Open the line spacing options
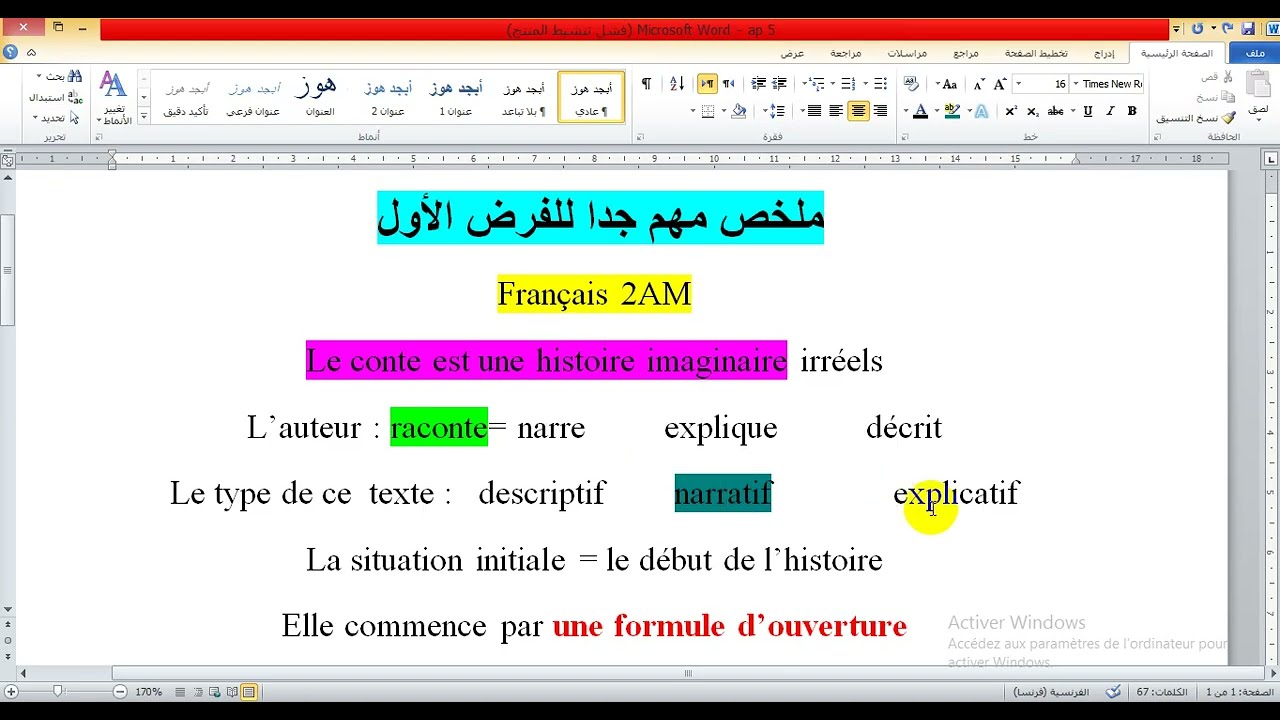The height and width of the screenshot is (720, 1280). (775, 111)
